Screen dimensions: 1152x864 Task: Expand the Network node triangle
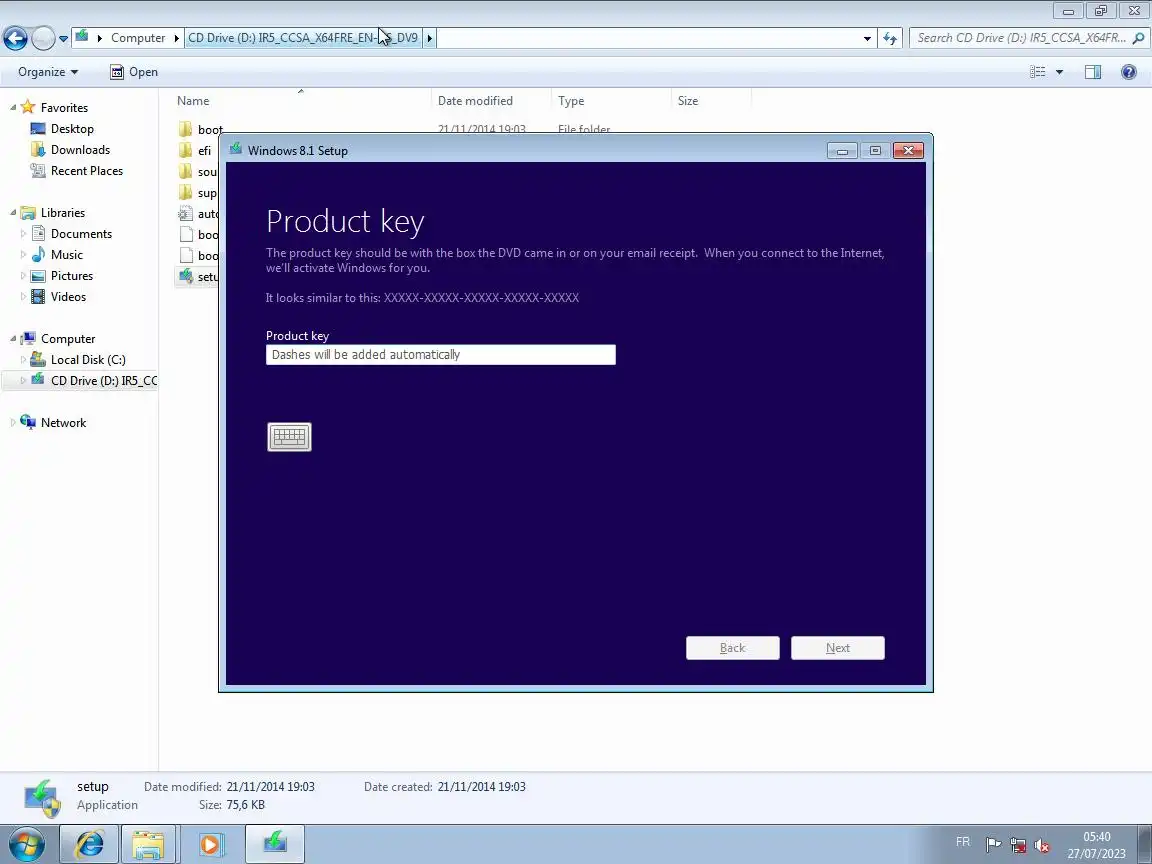point(12,422)
